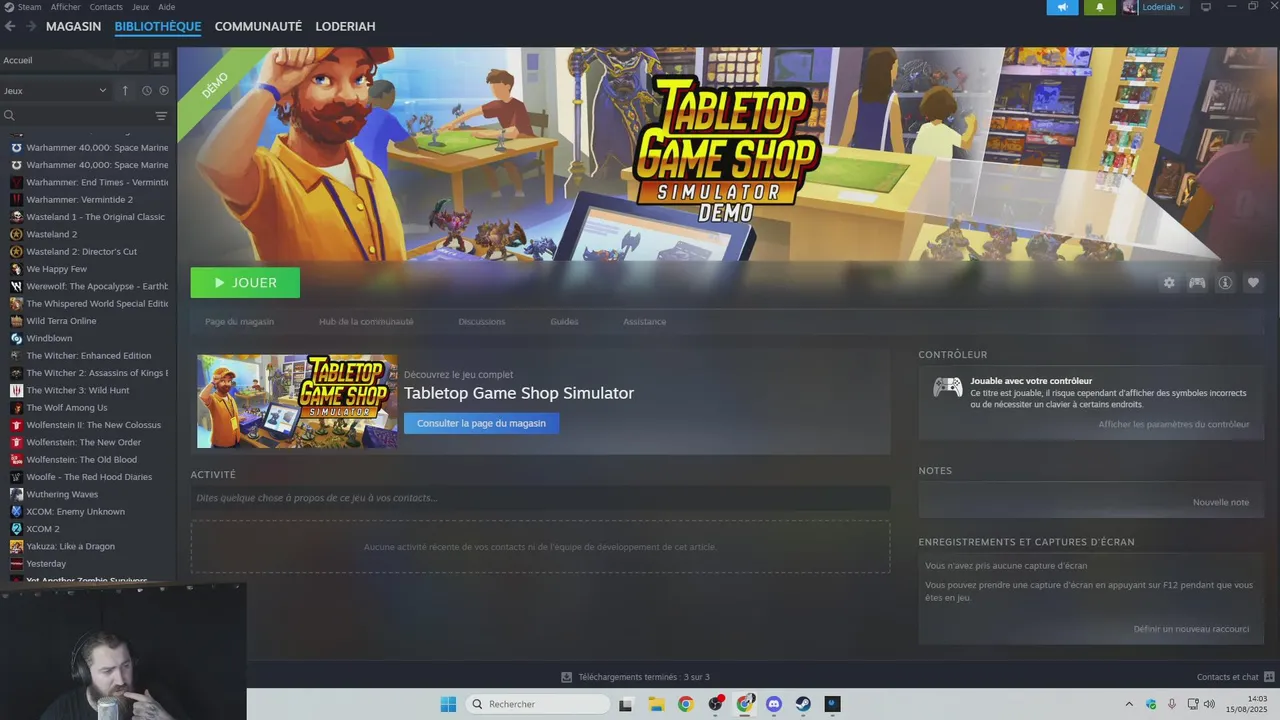Viewport: 1280px width, 720px height.
Task: Open the Jeux menu in the menu bar
Action: pyautogui.click(x=140, y=7)
